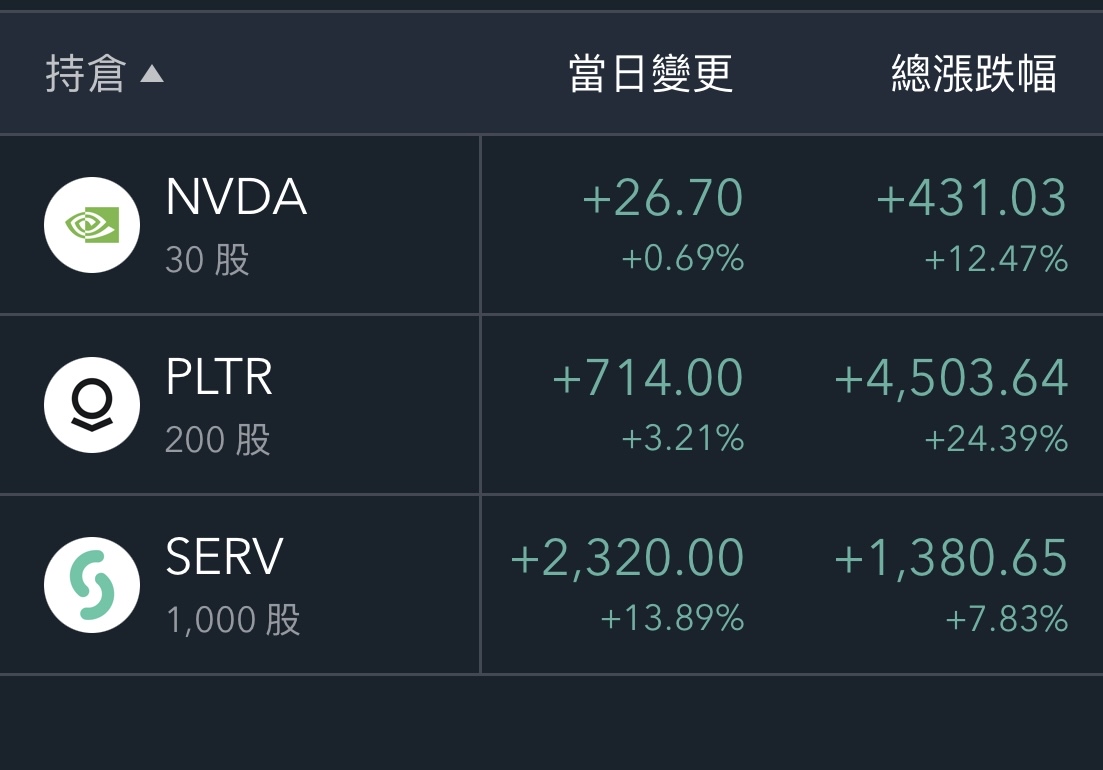Image resolution: width=1103 pixels, height=770 pixels.
Task: Tap SERV total percentage +7.83%
Action: click(1007, 620)
